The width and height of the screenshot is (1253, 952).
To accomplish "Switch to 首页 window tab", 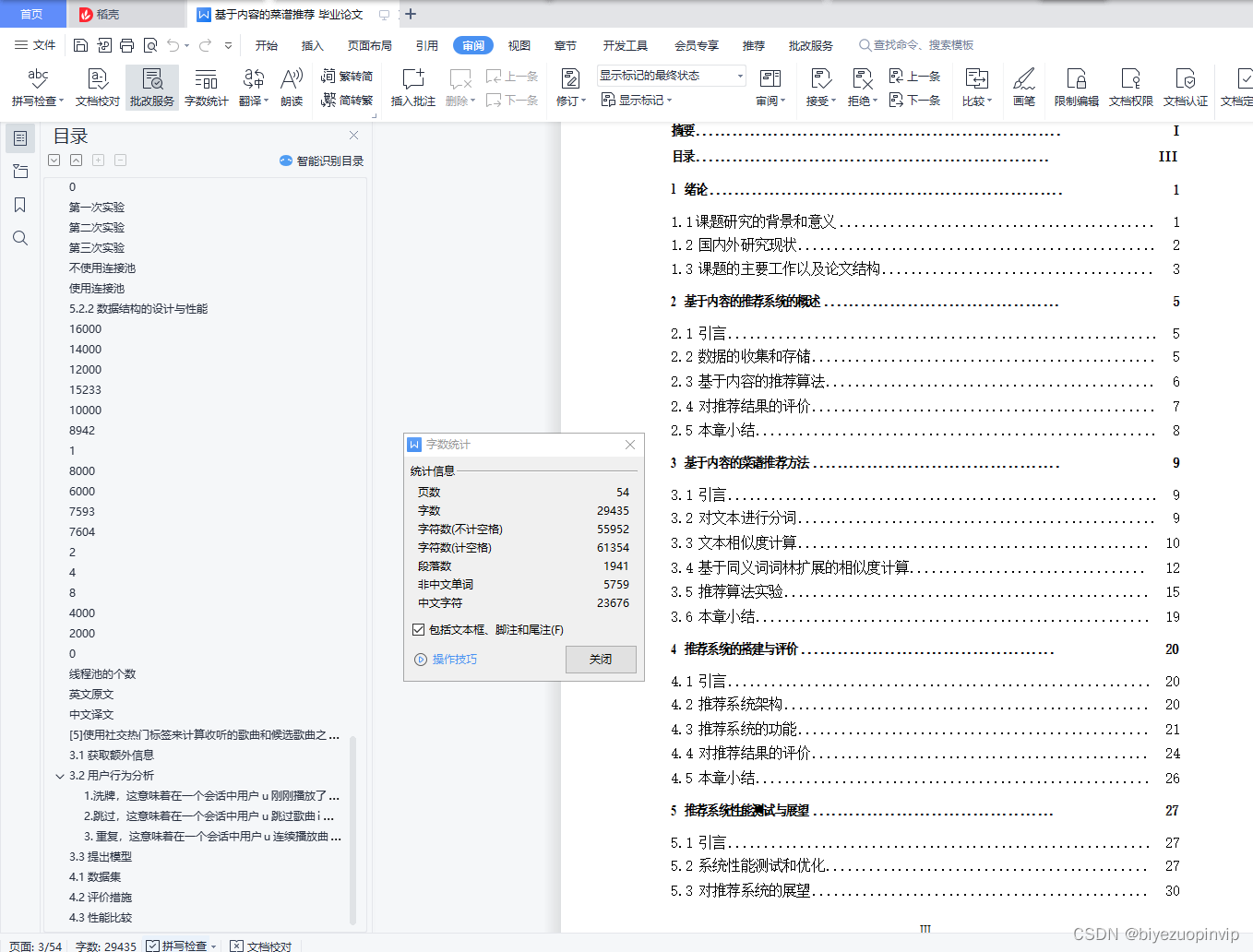I will pyautogui.click(x=32, y=14).
